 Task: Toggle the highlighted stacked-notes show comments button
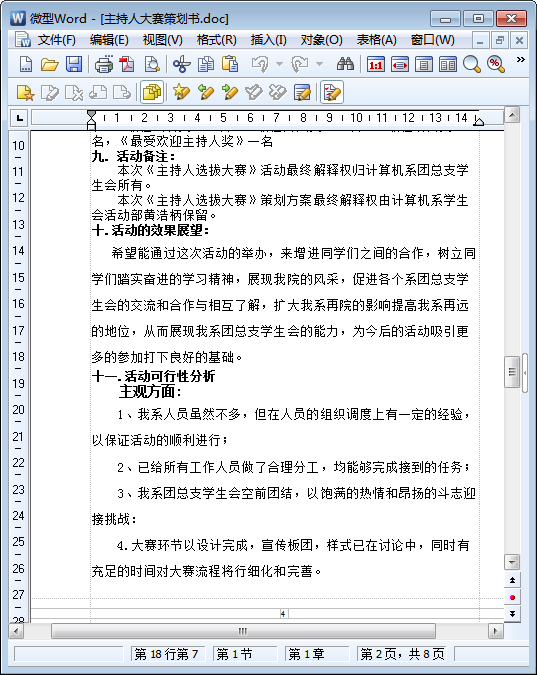point(152,92)
